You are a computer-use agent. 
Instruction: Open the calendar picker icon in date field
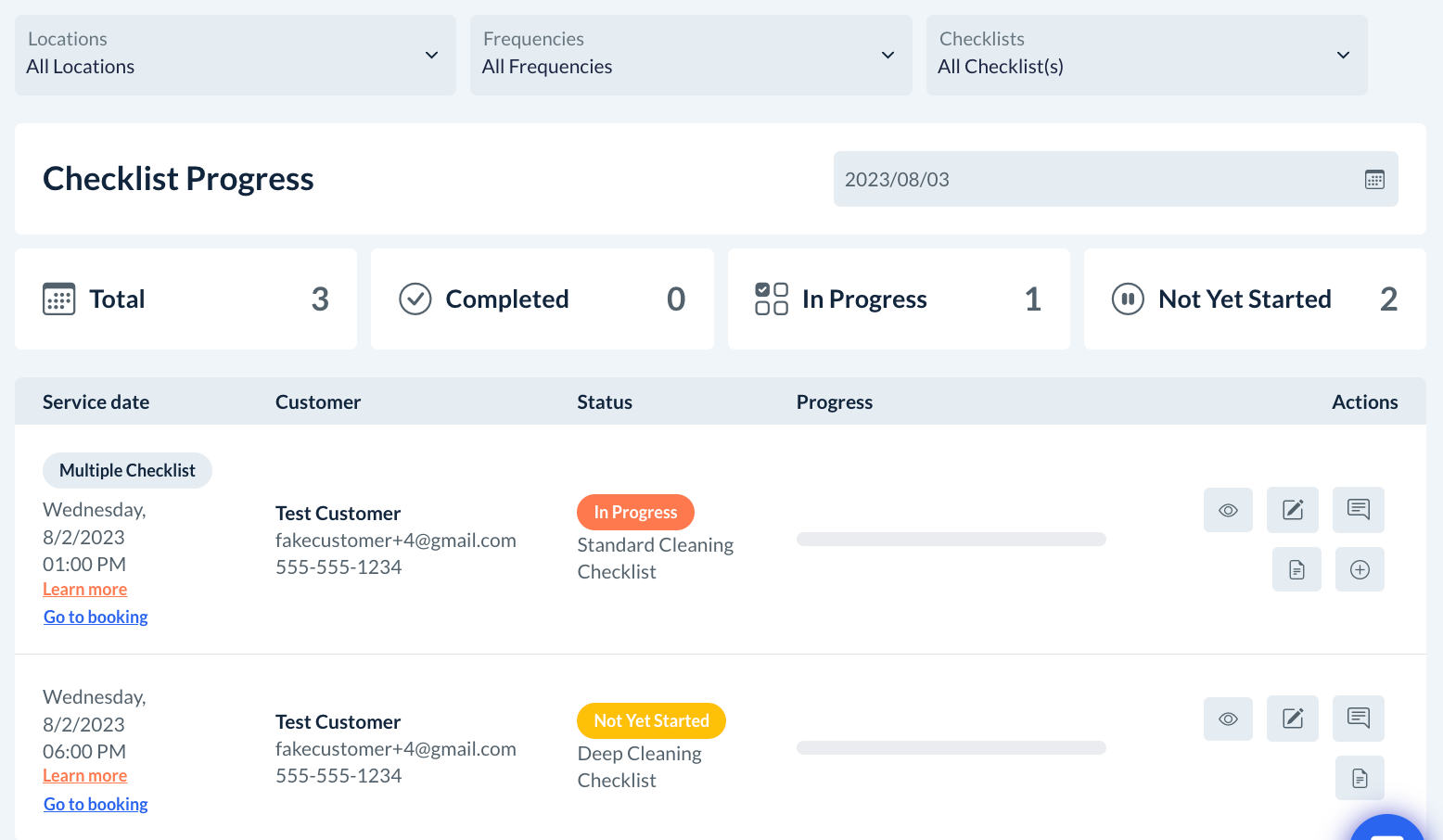pyautogui.click(x=1374, y=179)
